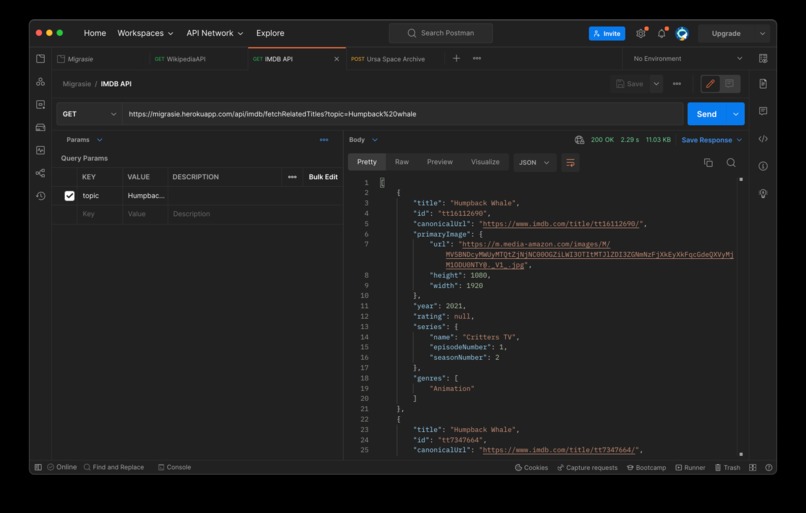The width and height of the screenshot is (806, 513).
Task: Open History in left sidebar
Action: coord(41,196)
